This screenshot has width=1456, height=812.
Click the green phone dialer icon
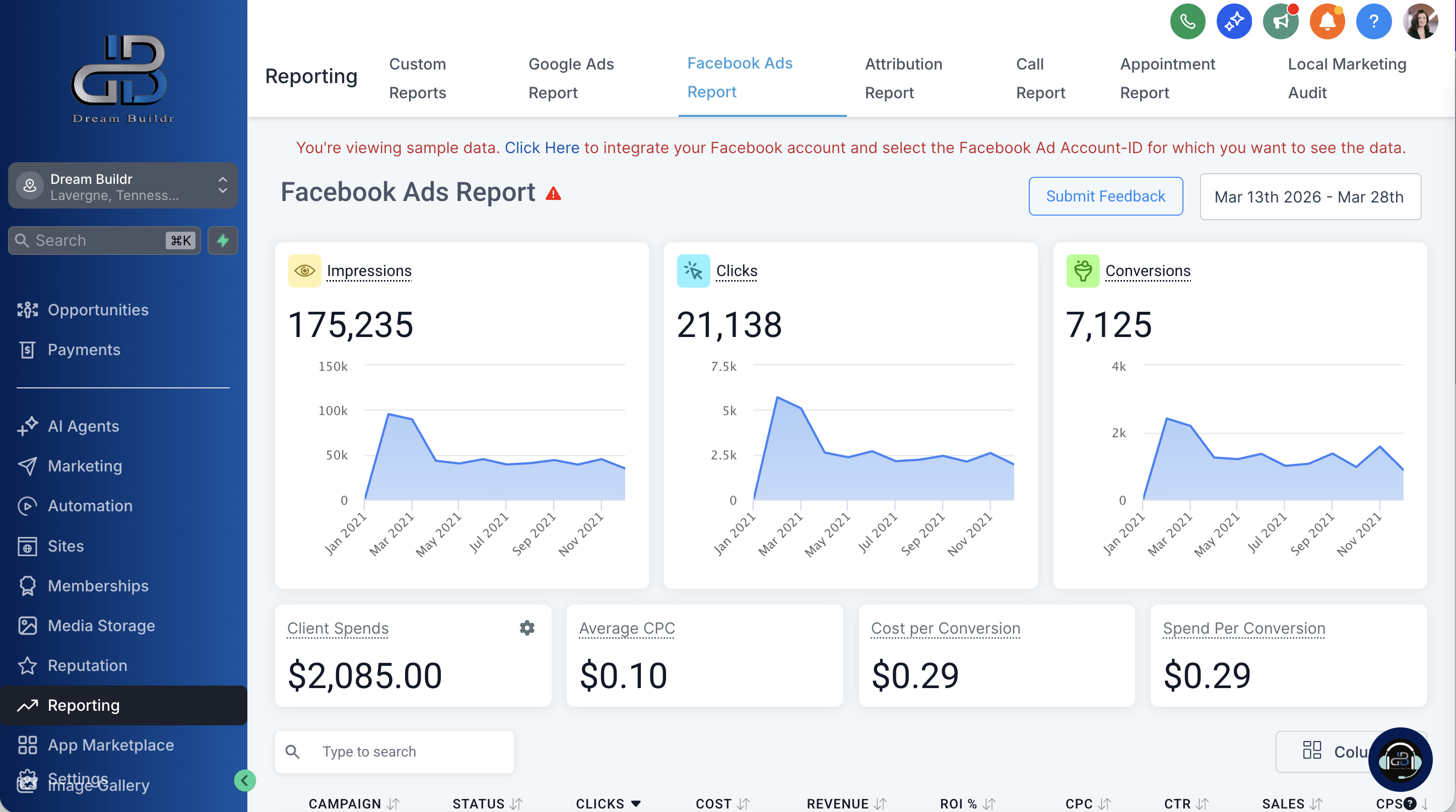(x=1187, y=22)
